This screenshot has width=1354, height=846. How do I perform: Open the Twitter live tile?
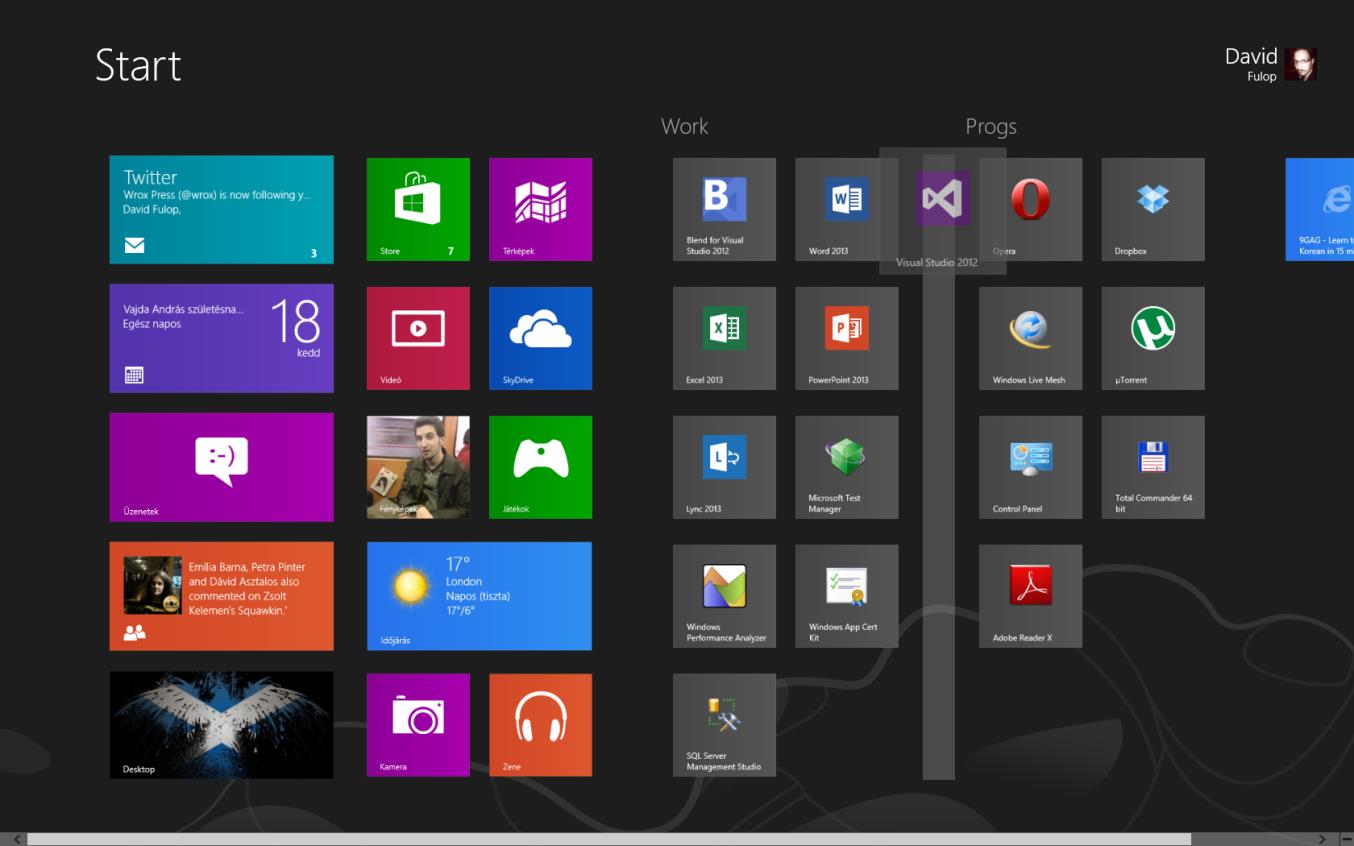[221, 209]
